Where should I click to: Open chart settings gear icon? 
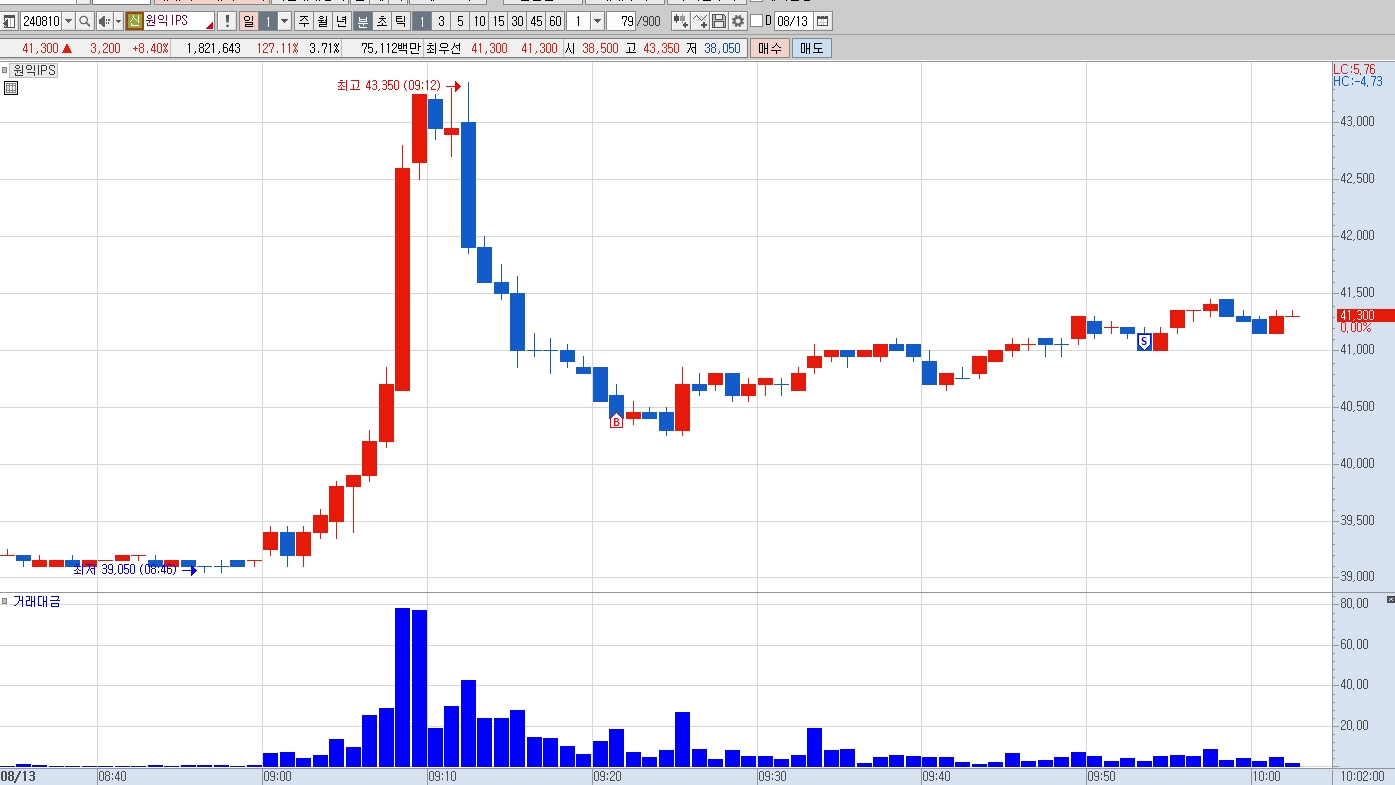(738, 21)
